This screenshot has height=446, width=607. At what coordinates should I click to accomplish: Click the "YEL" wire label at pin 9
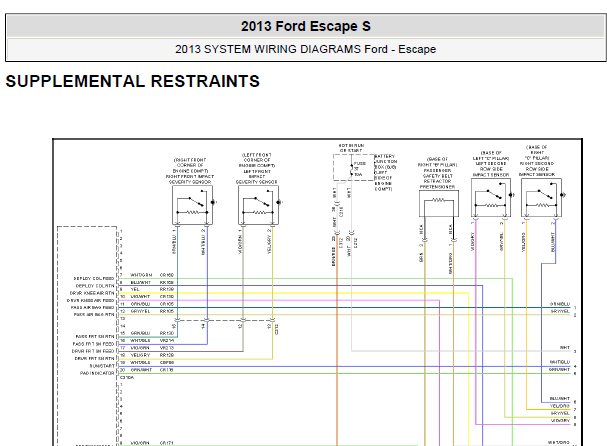[135, 290]
